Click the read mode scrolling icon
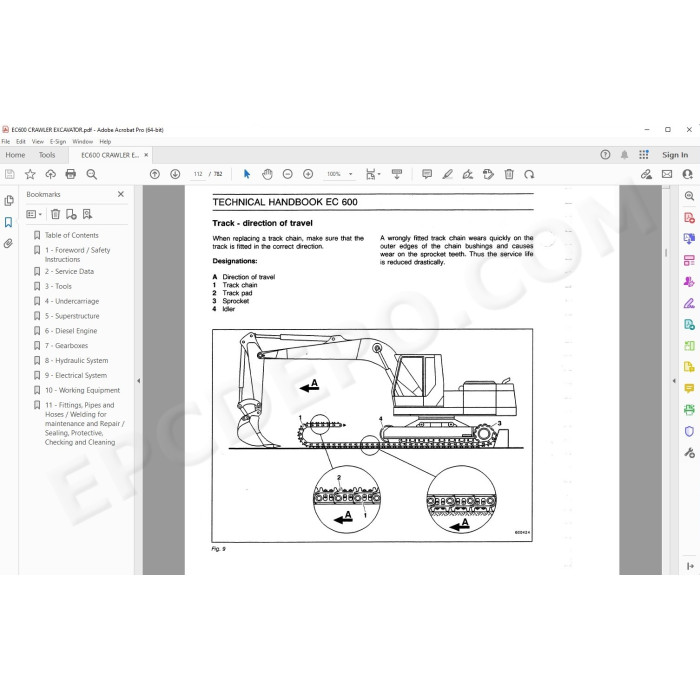The width and height of the screenshot is (700, 700). [396, 174]
